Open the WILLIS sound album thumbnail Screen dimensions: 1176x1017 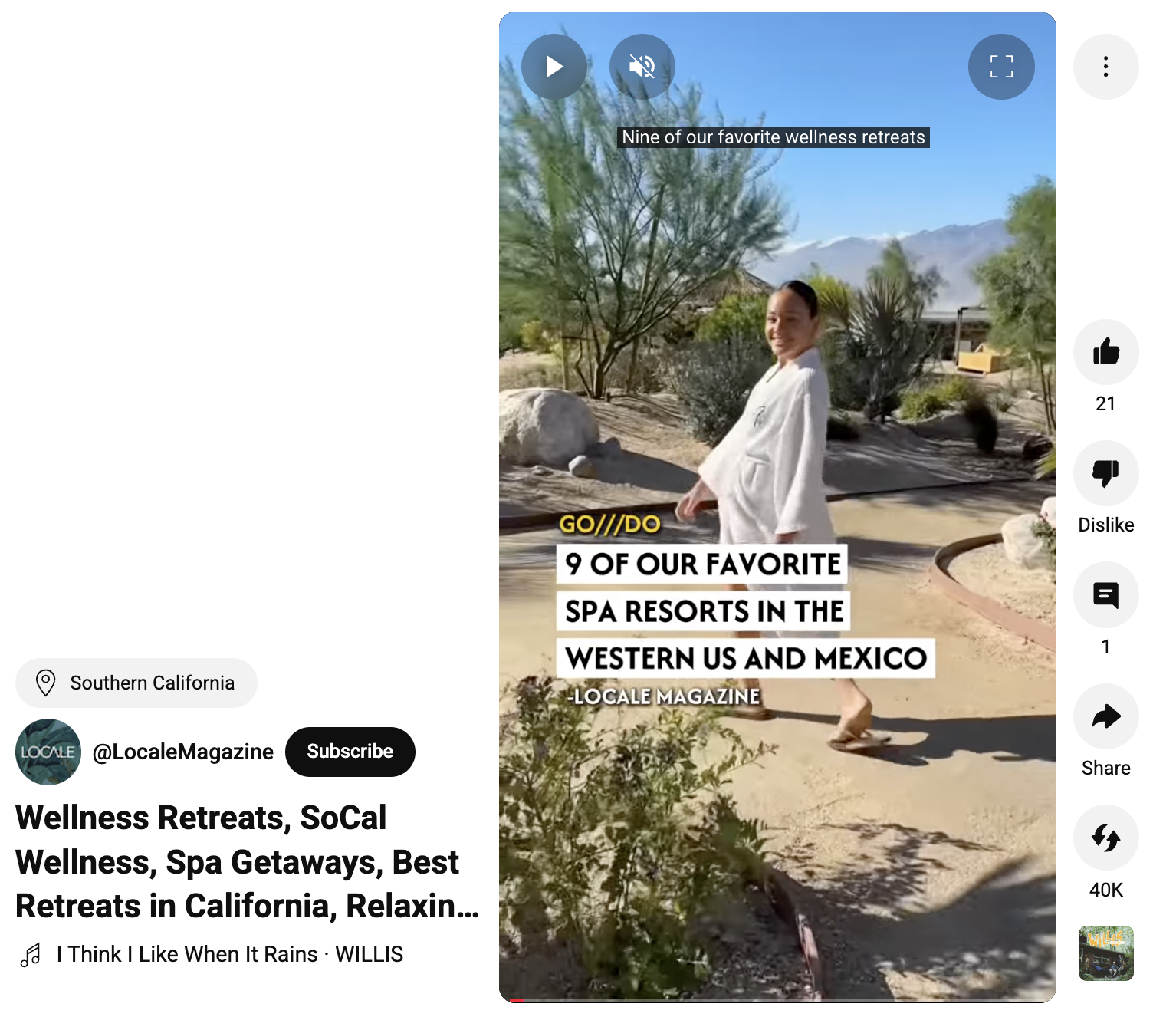[x=1105, y=953]
